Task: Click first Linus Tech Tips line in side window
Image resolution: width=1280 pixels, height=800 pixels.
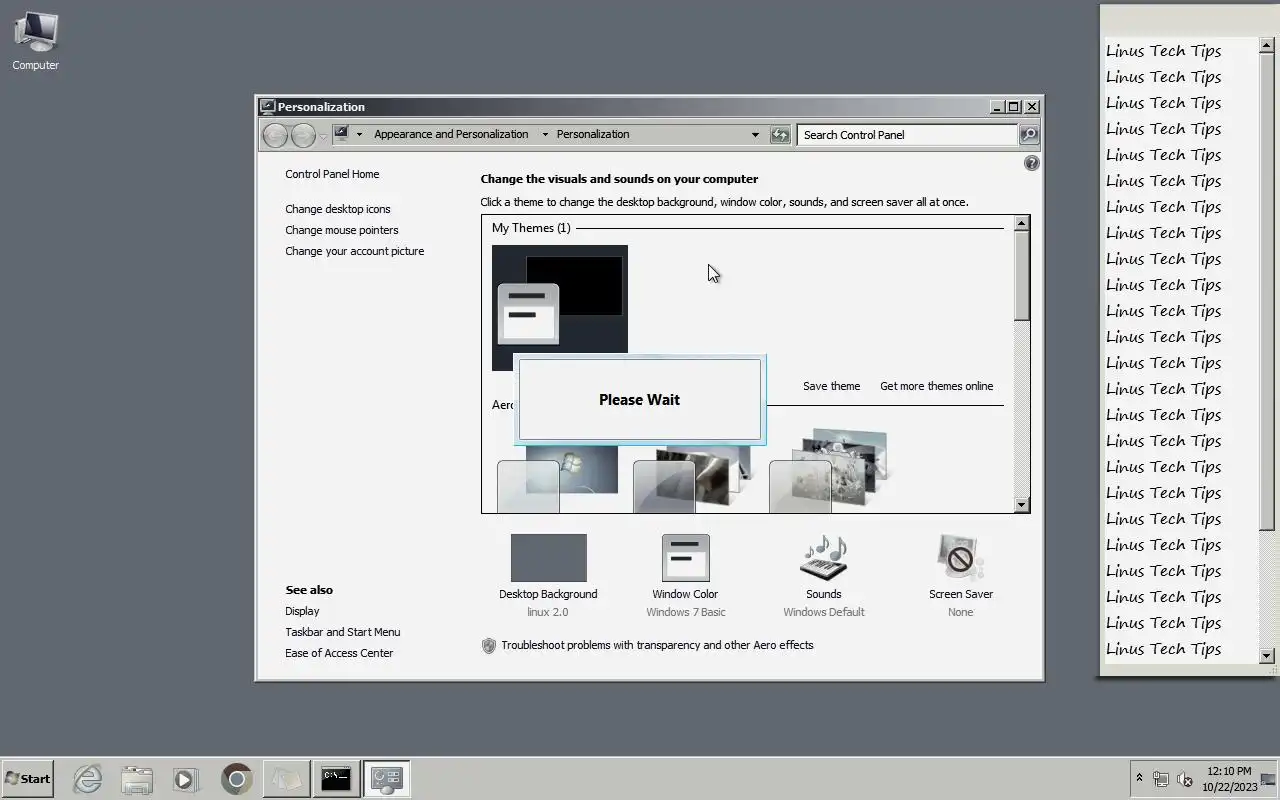Action: 1164,51
